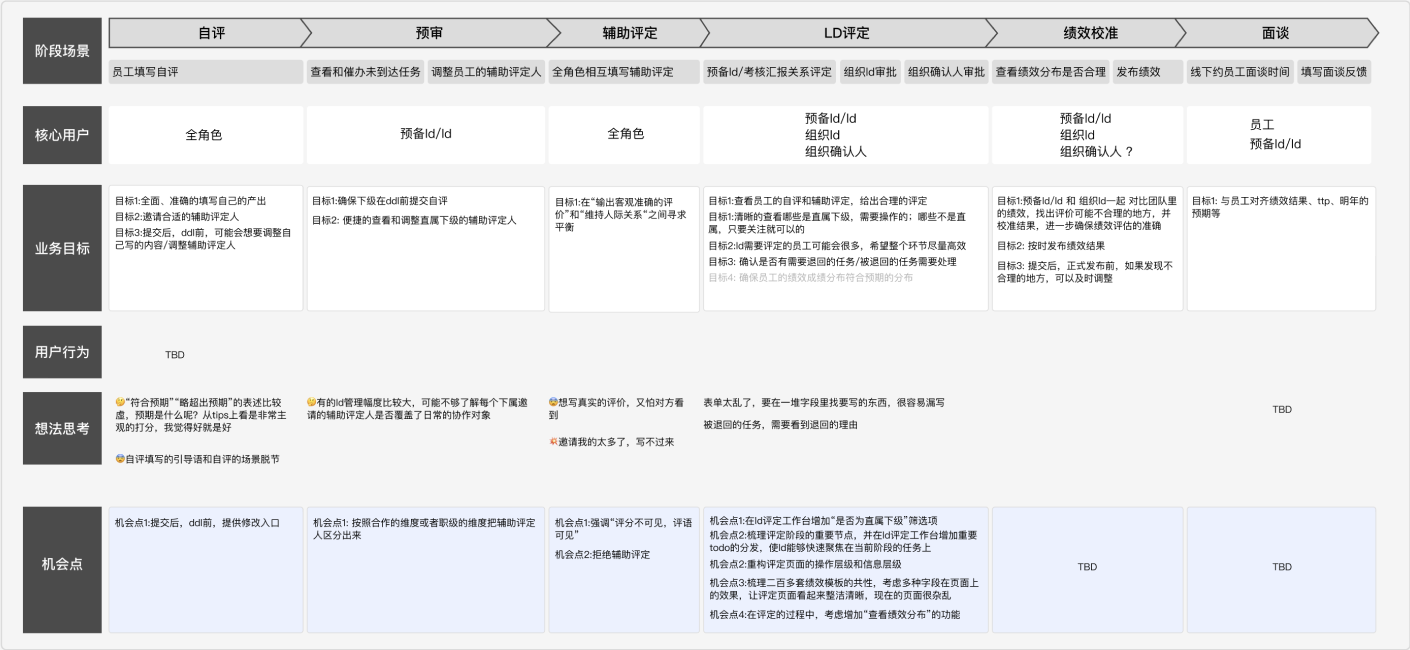Click the 自评 stage arrow

pyautogui.click(x=211, y=33)
